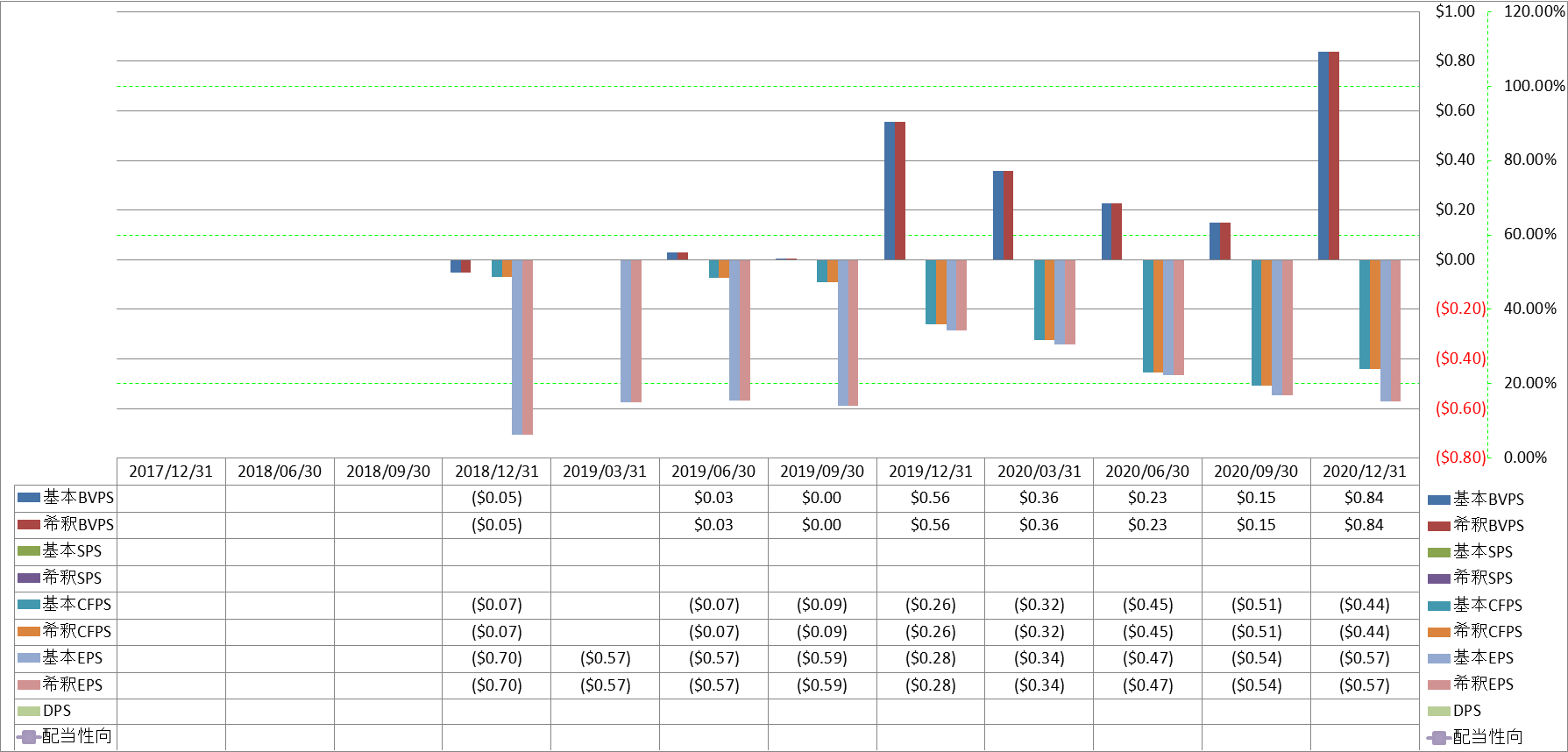
Task: Click the 希釈SPS color key in right legend
Action: 1438,578
